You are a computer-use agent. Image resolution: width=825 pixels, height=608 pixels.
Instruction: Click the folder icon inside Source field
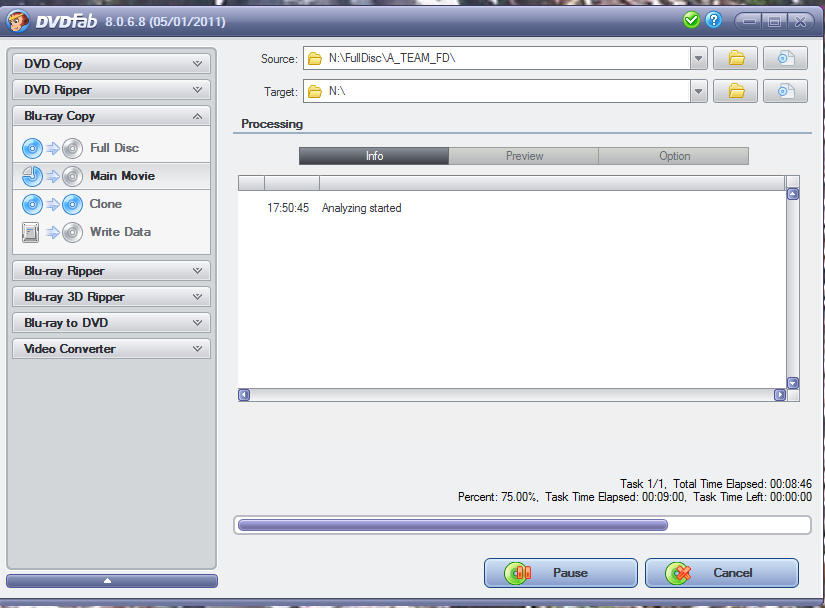pyautogui.click(x=315, y=58)
